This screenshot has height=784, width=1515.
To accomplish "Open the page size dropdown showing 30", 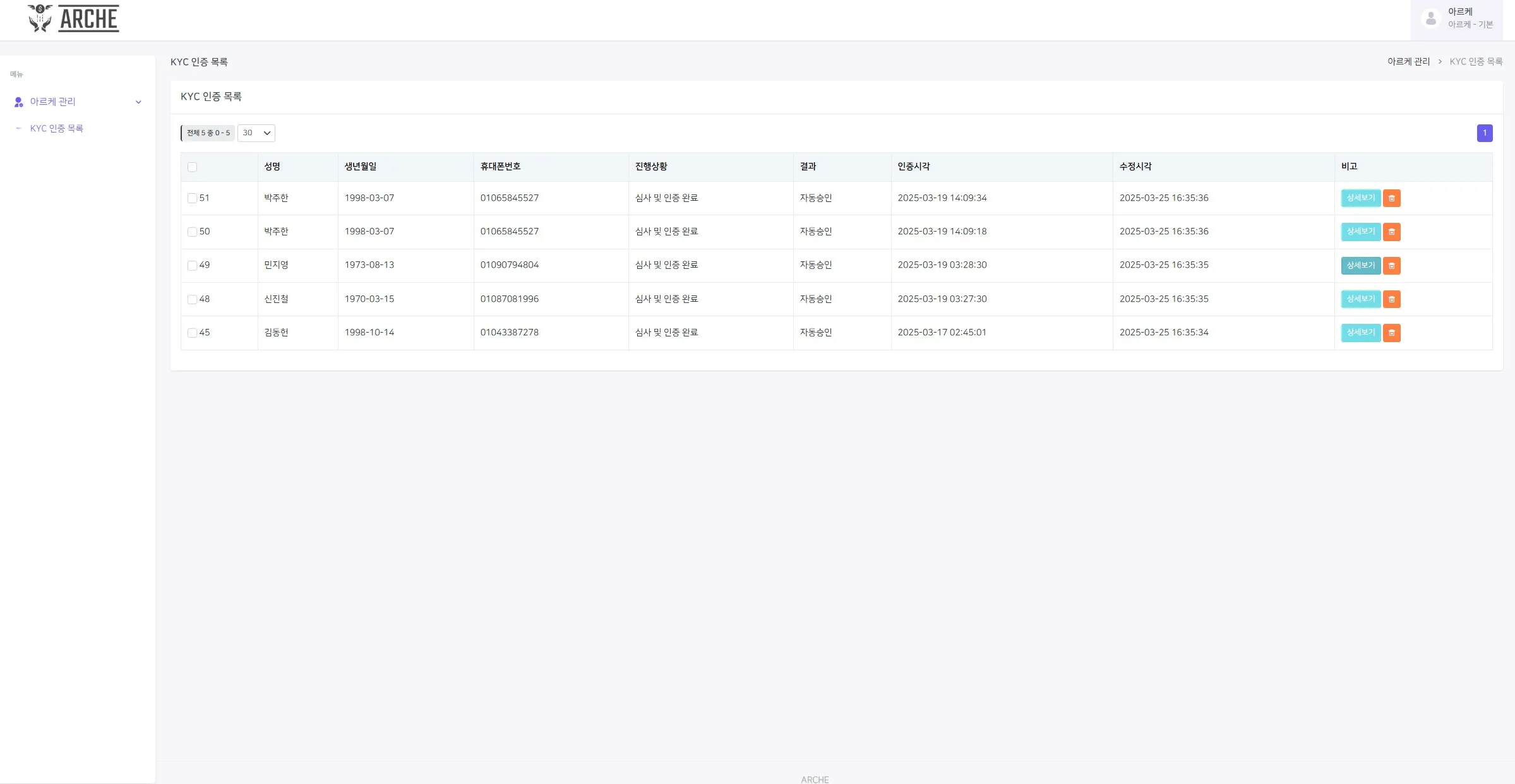I will click(256, 133).
